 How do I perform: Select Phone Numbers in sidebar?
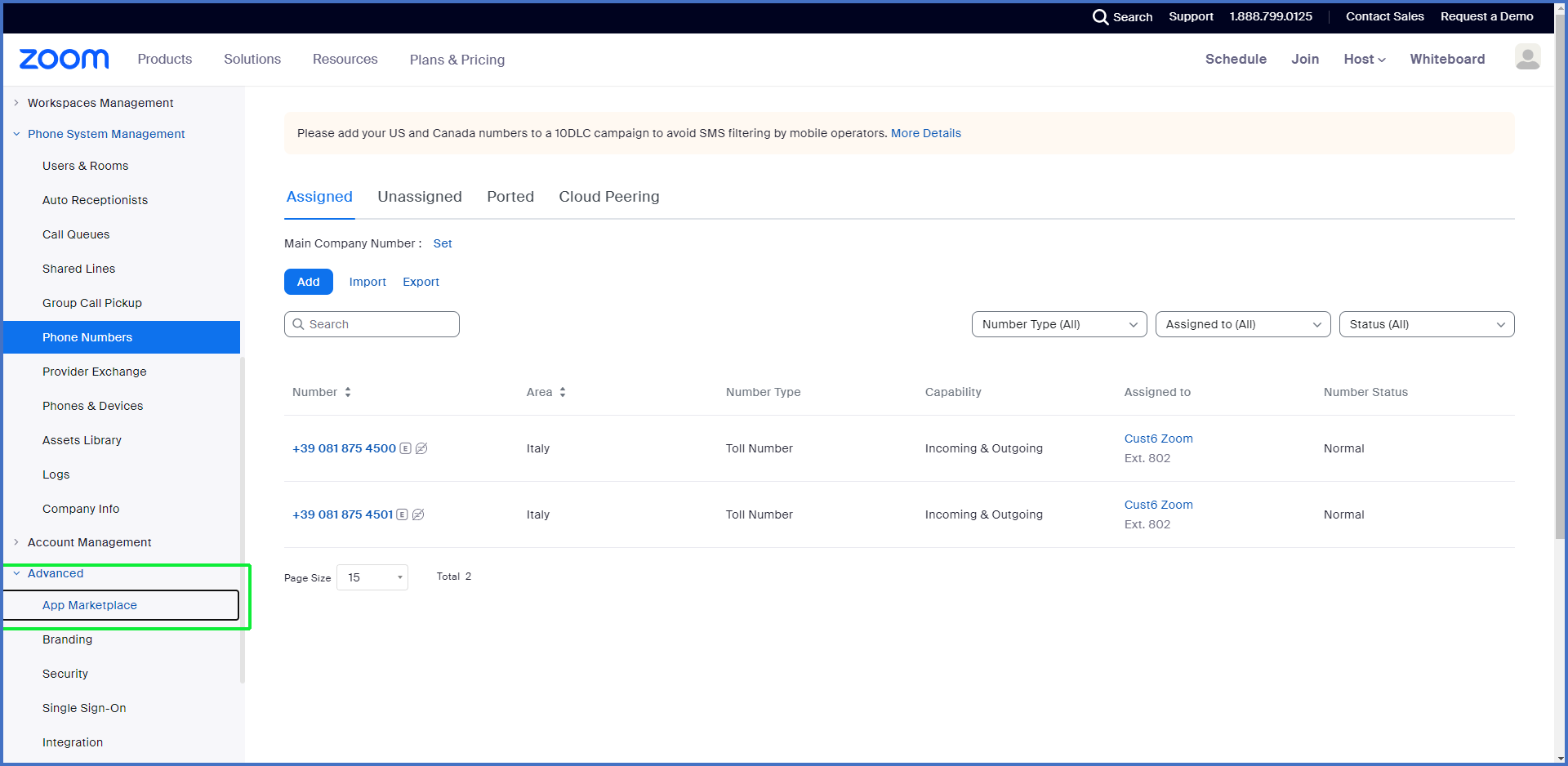[122, 337]
